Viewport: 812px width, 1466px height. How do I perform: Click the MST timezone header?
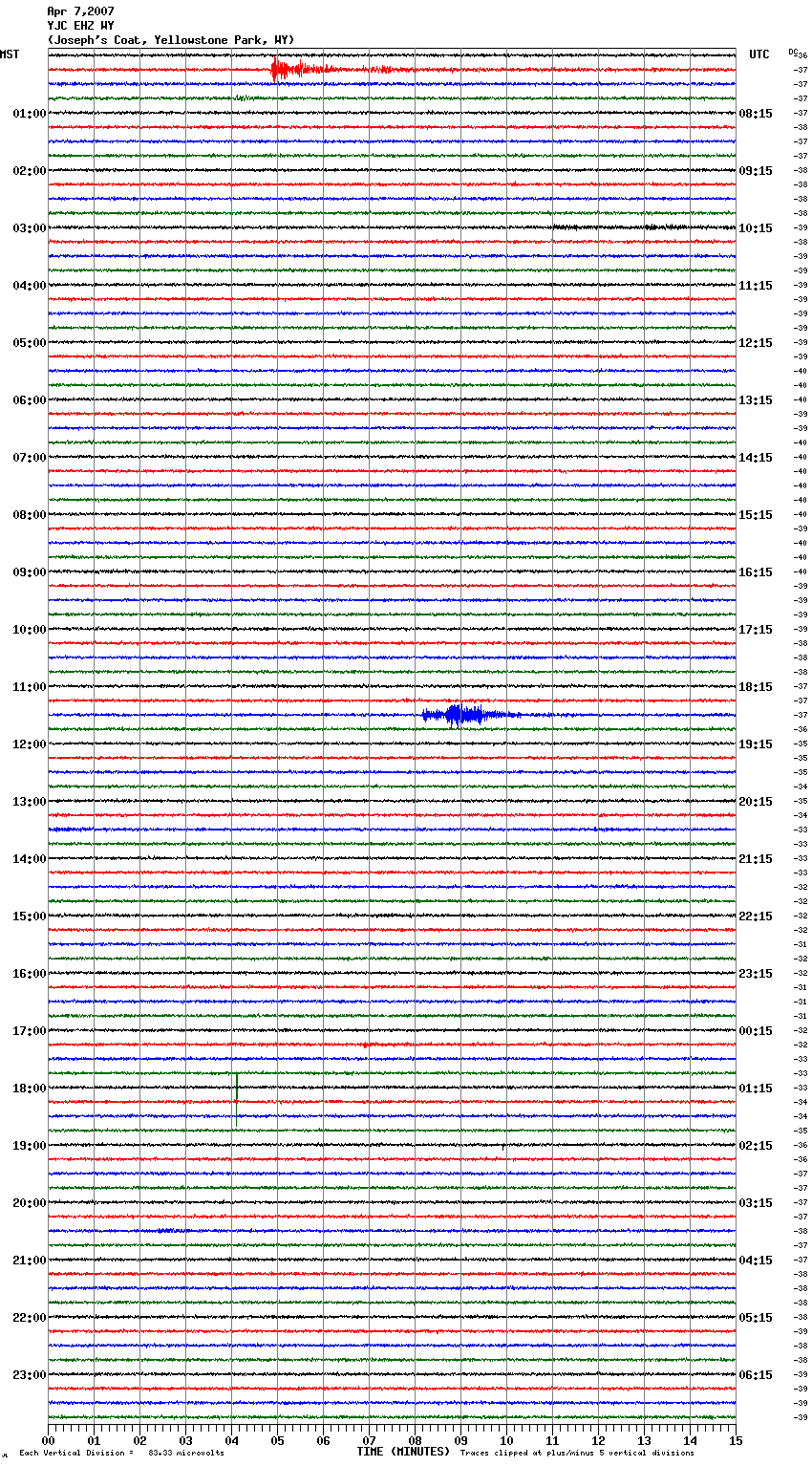tap(10, 54)
